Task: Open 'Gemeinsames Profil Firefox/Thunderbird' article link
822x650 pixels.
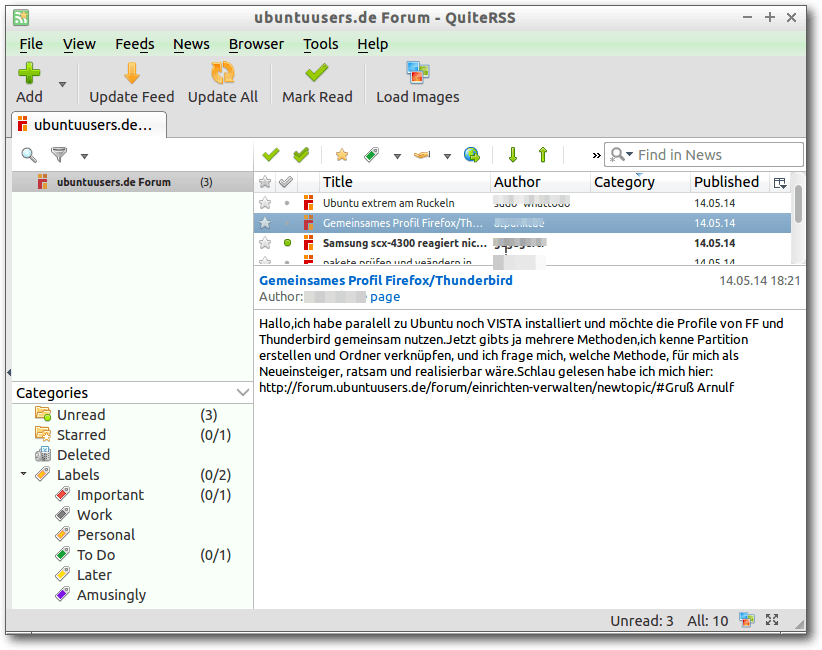Action: click(386, 280)
